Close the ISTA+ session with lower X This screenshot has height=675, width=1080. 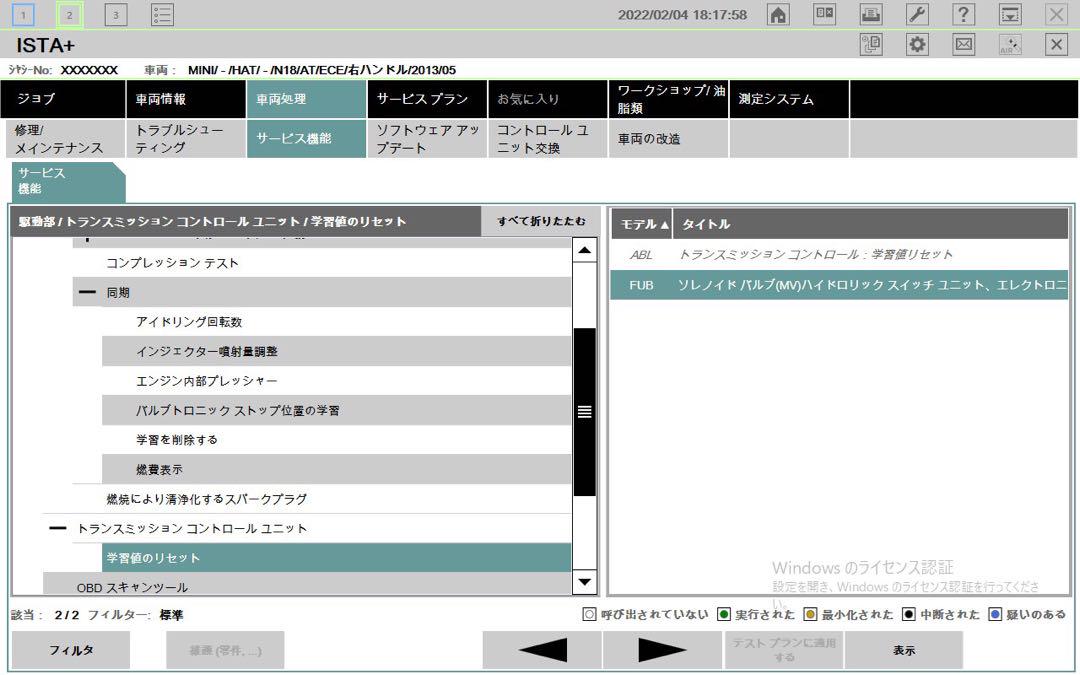[1056, 45]
